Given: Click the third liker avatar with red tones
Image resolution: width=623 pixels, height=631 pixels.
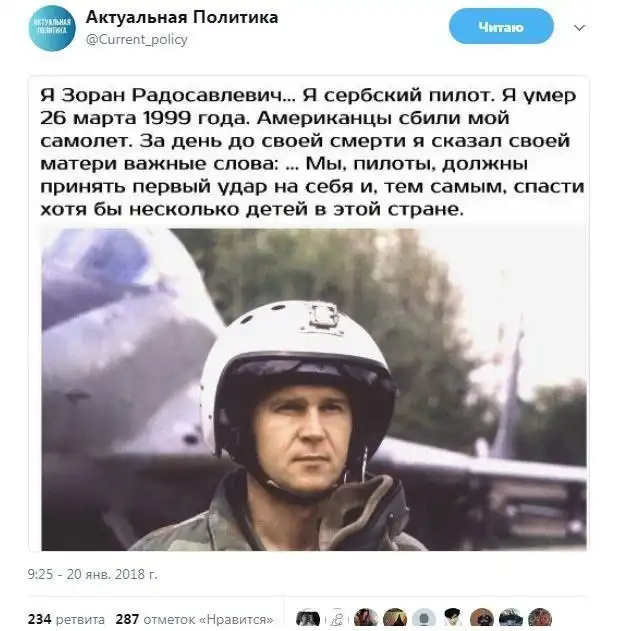Looking at the screenshot, I should (366, 619).
